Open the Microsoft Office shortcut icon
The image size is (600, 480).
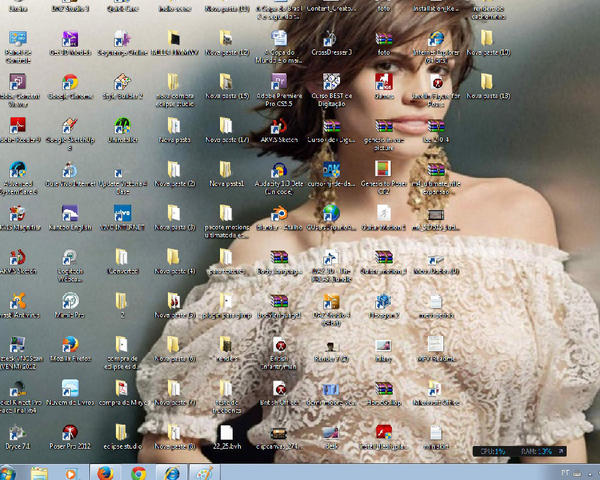pos(436,393)
